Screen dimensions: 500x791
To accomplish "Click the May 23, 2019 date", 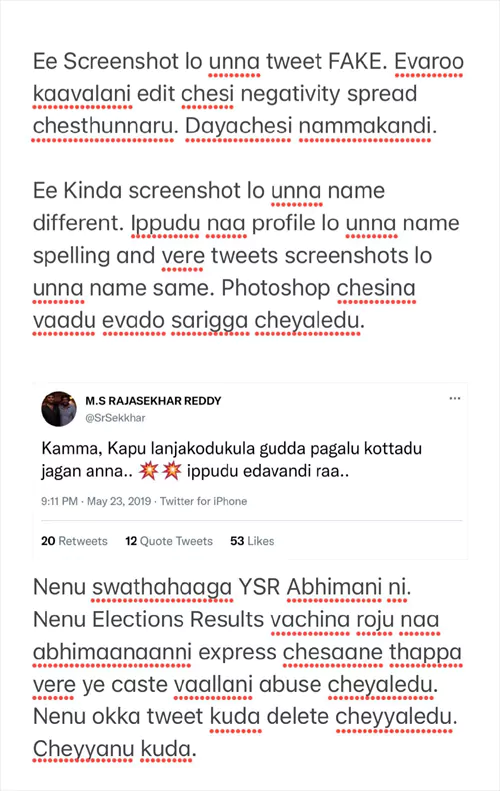I will coord(119,501).
